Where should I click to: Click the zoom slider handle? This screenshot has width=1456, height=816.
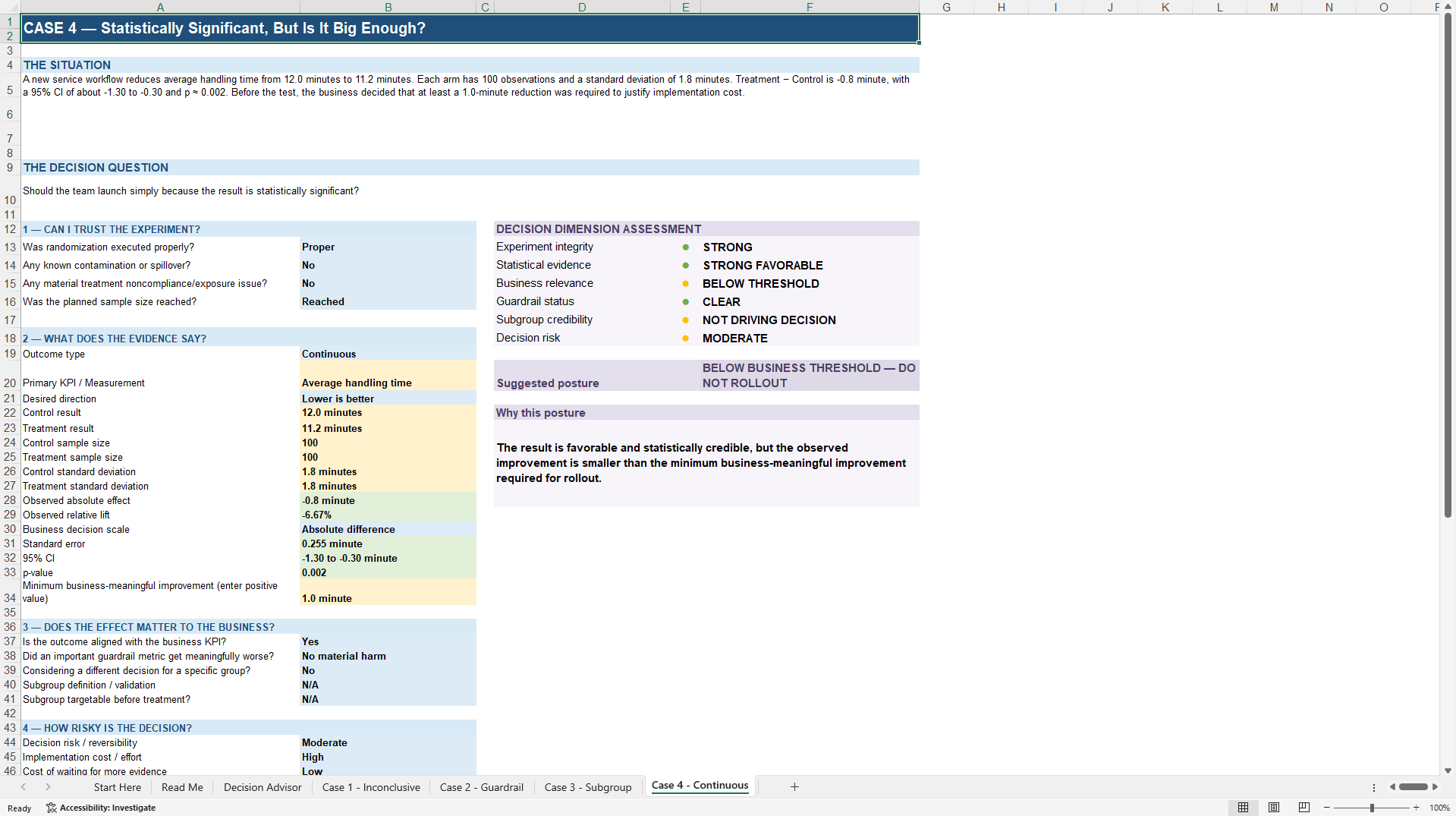1372,808
